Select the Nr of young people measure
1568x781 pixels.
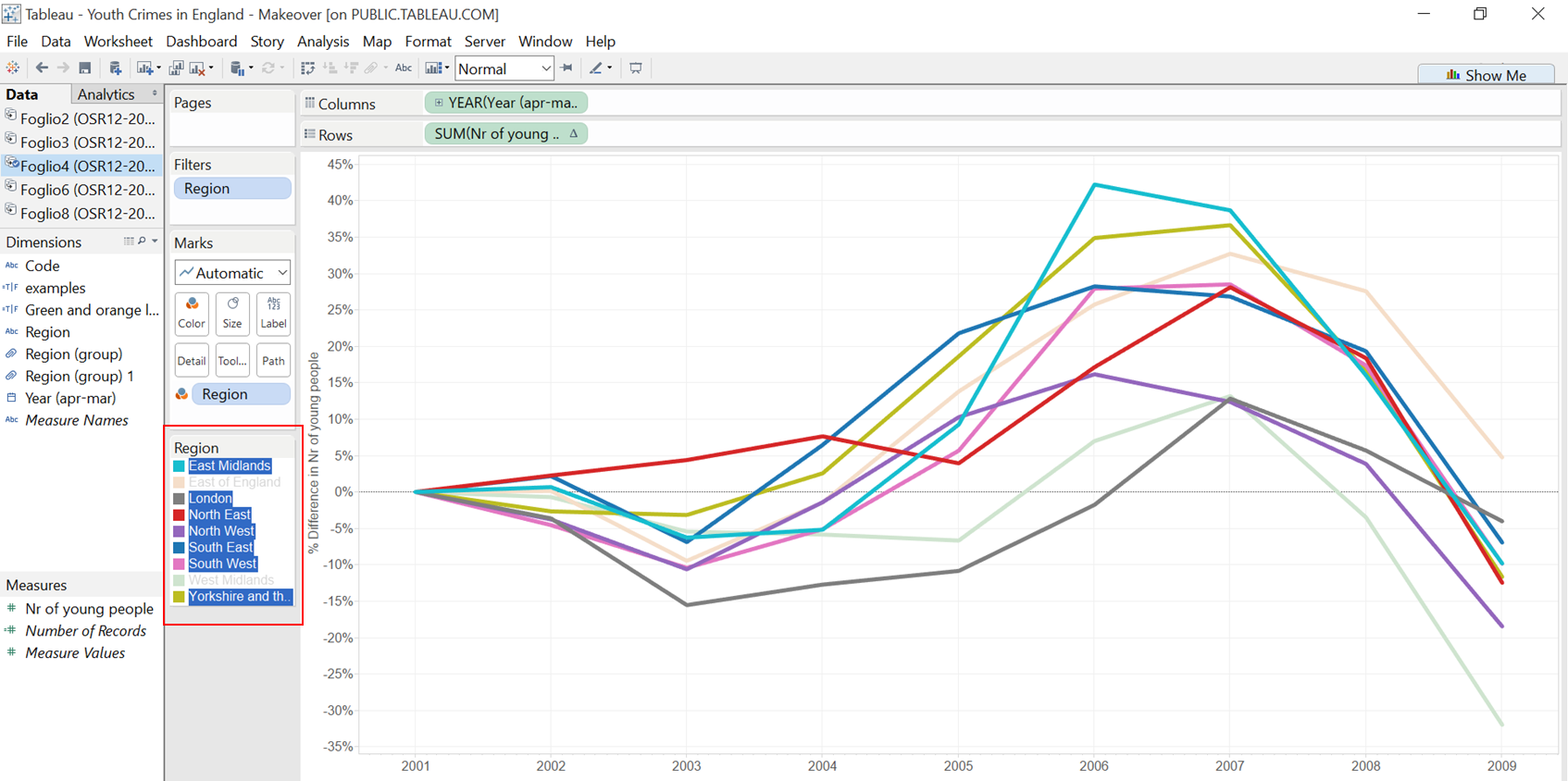coord(89,609)
